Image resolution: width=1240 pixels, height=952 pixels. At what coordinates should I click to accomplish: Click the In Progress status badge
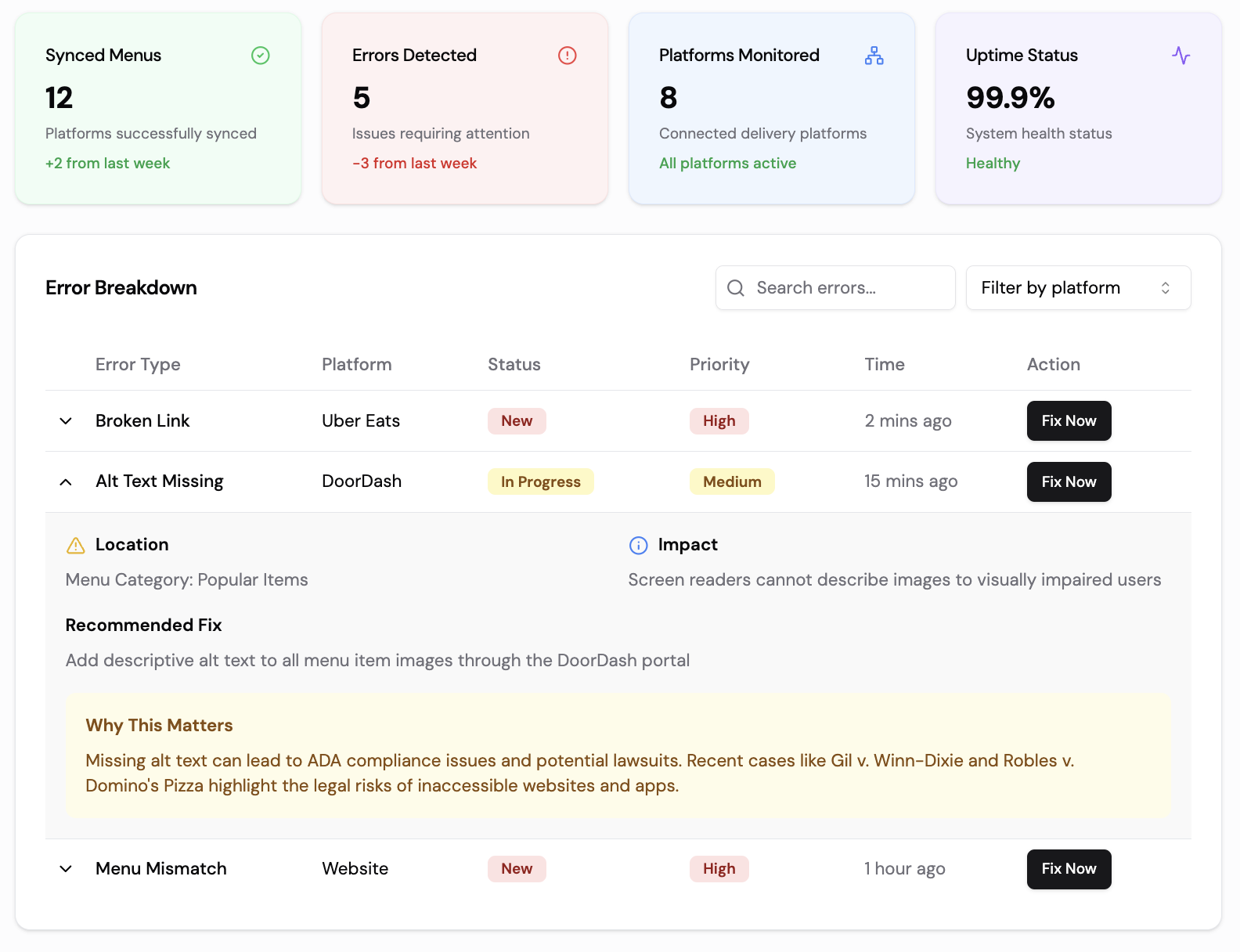(x=541, y=481)
